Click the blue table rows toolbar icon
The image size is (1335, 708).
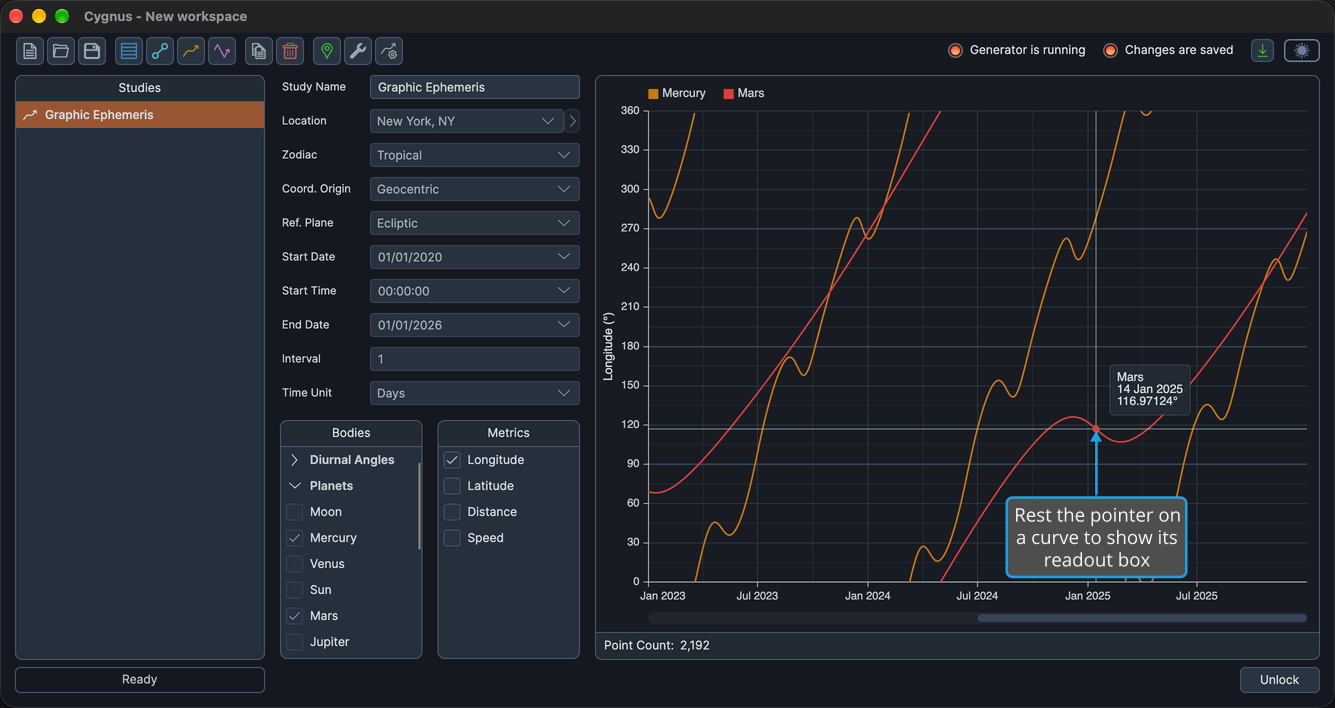tap(129, 51)
